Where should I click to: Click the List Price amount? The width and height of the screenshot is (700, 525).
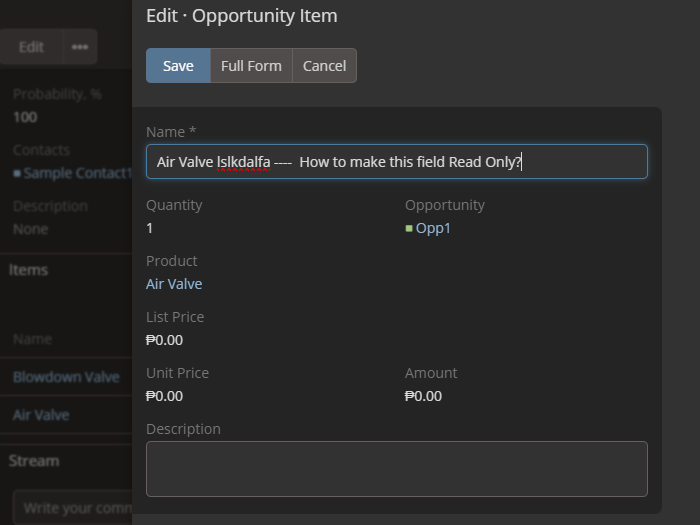coord(164,340)
